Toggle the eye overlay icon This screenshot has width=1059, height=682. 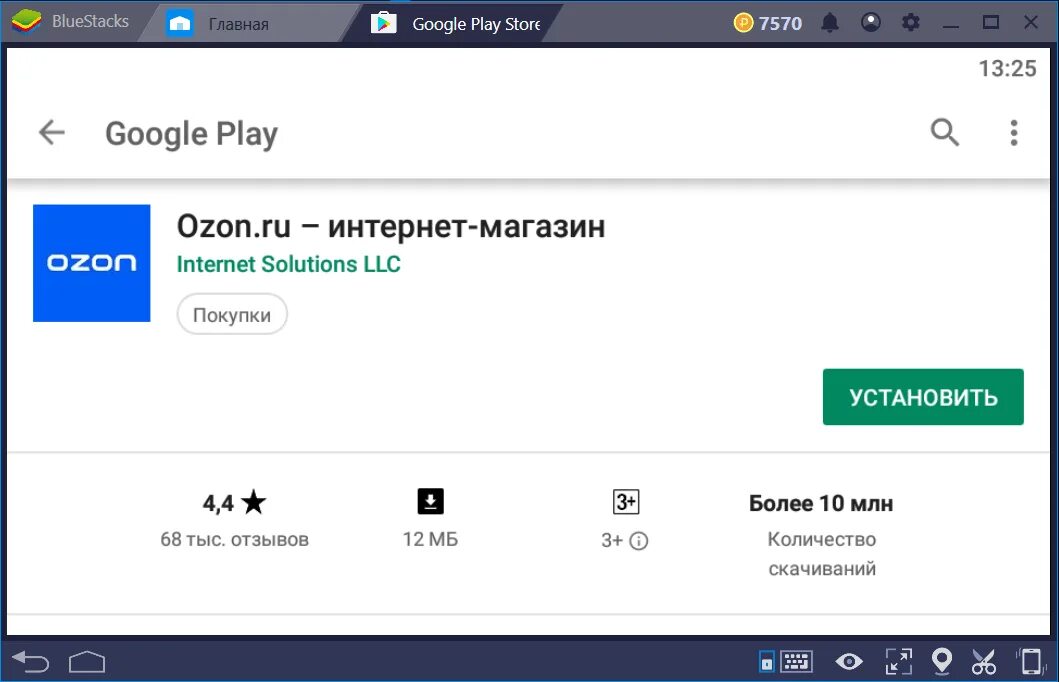click(849, 662)
